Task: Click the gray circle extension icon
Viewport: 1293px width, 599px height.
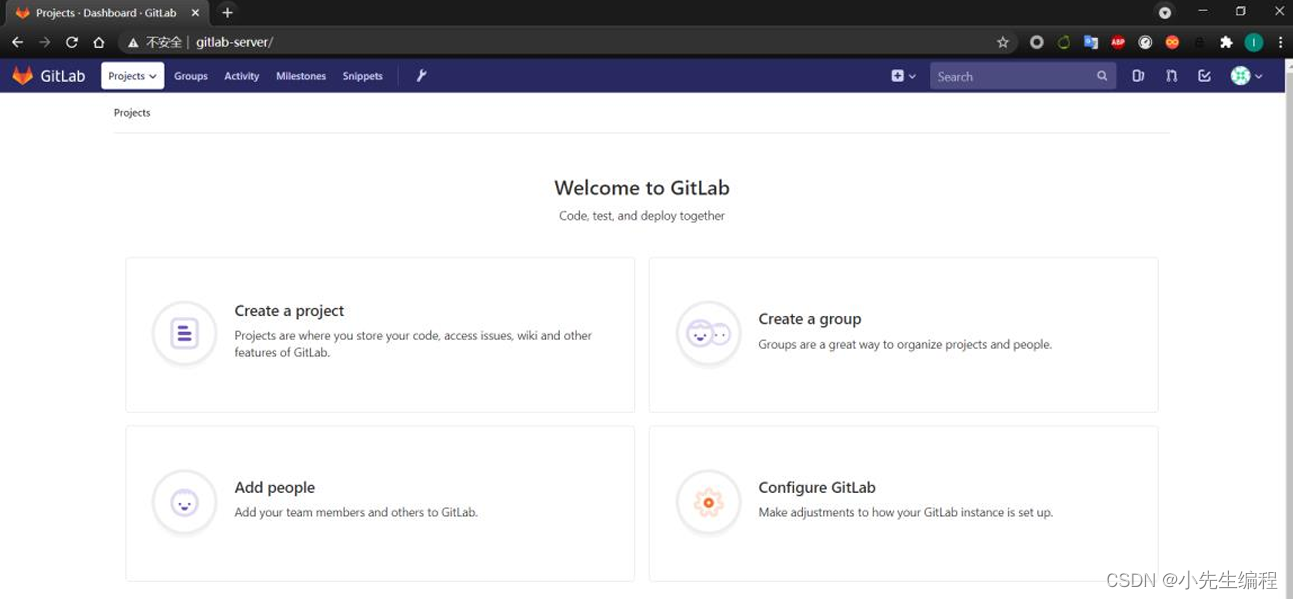Action: tap(1037, 42)
